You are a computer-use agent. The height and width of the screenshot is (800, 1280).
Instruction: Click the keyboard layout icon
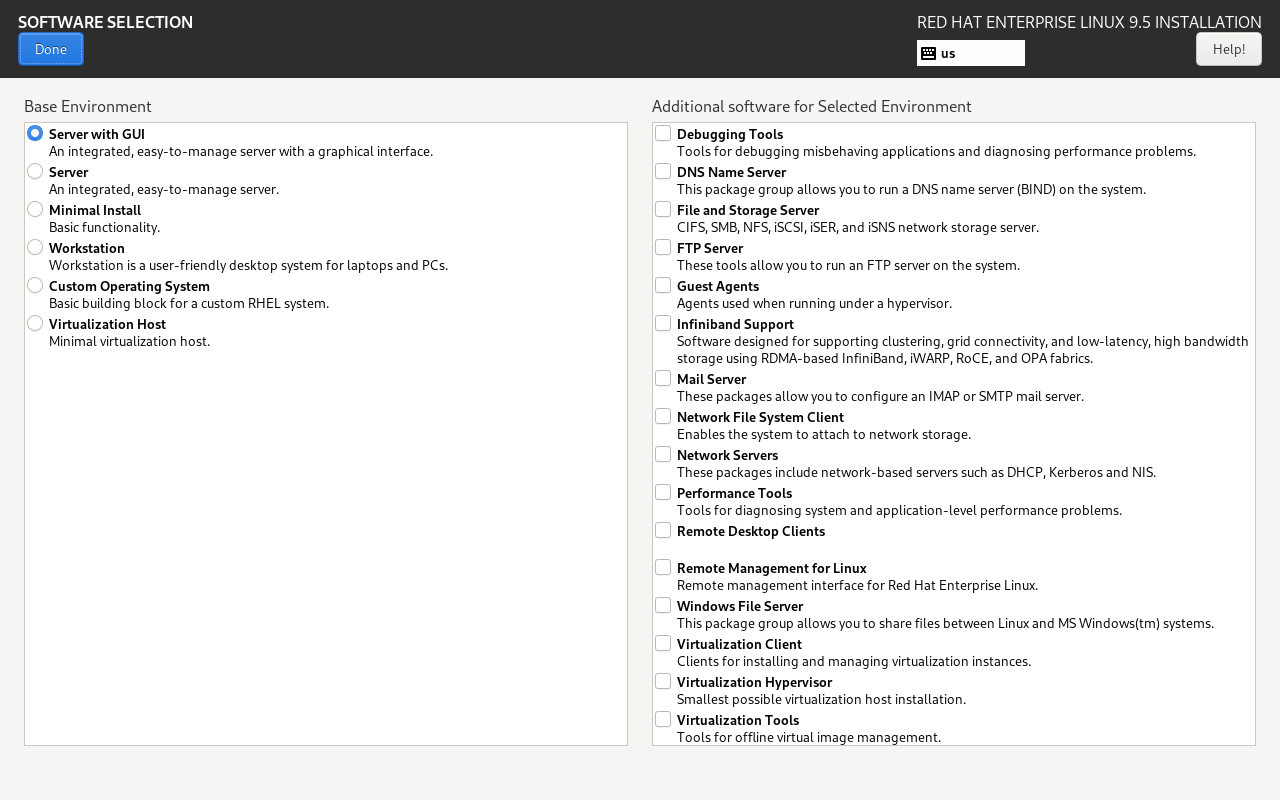[928, 53]
